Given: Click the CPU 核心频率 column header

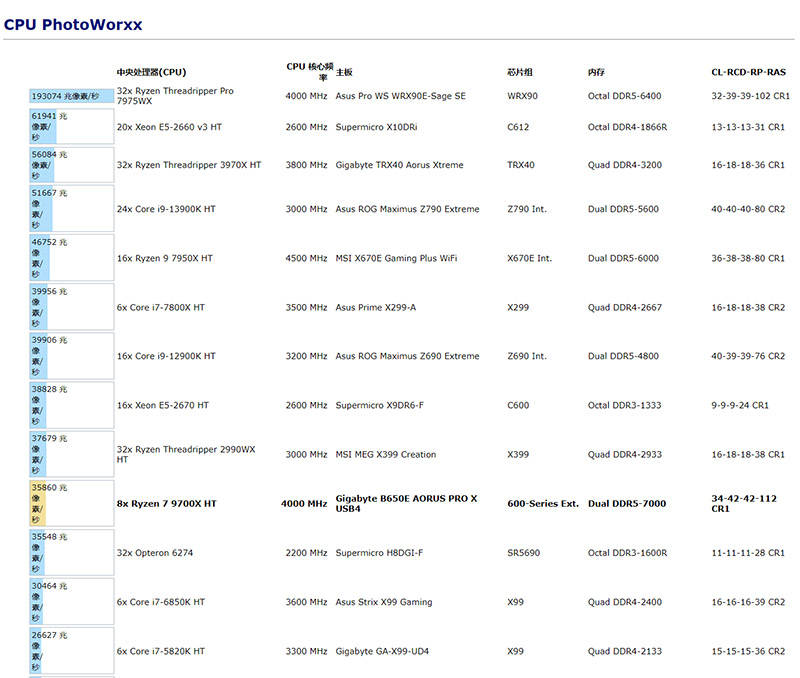Looking at the screenshot, I should (x=309, y=71).
